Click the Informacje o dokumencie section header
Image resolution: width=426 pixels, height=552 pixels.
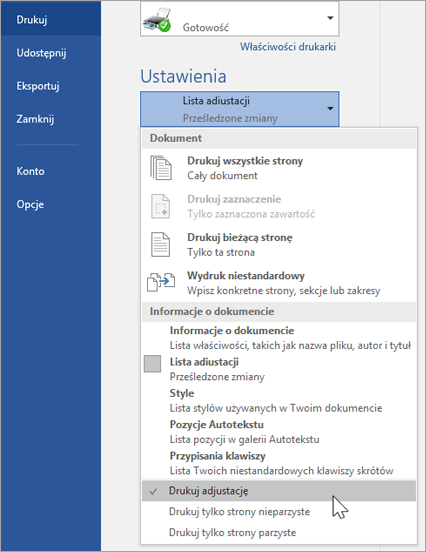pos(278,312)
